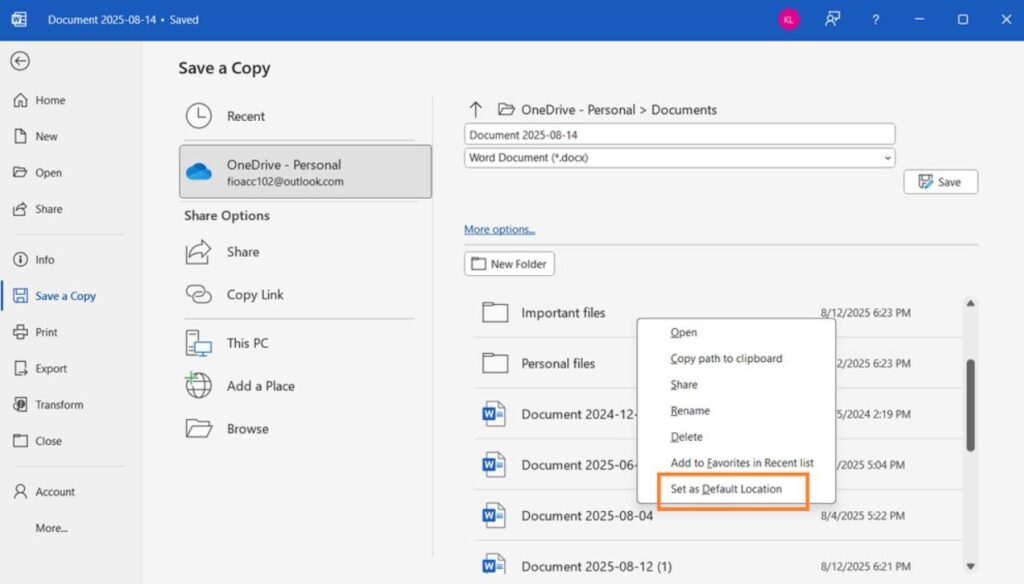The height and width of the screenshot is (584, 1024).
Task: Click the Home house icon
Action: click(20, 100)
